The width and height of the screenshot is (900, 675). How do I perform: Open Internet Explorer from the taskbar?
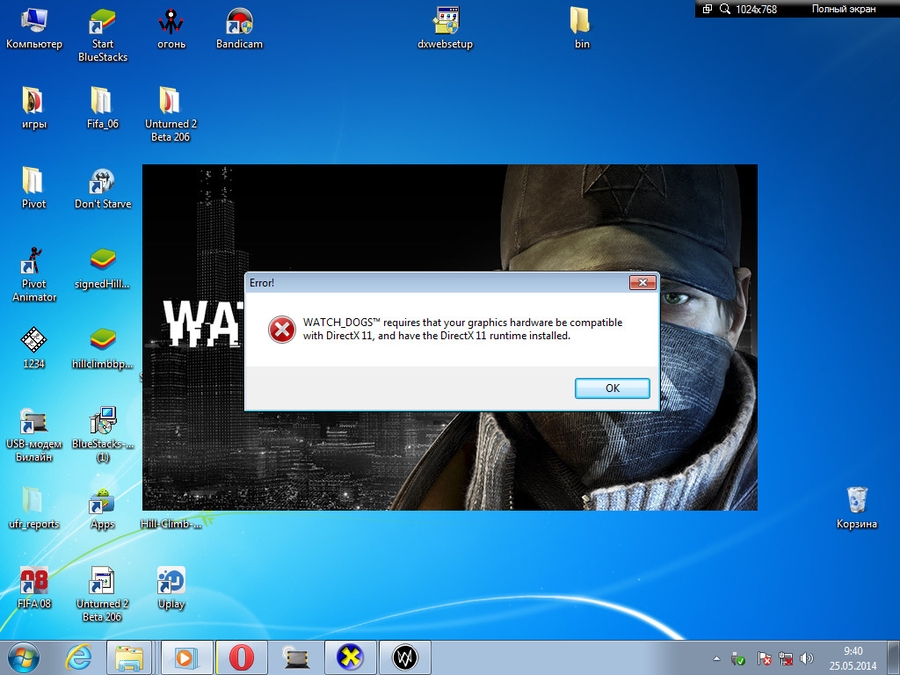[78, 657]
